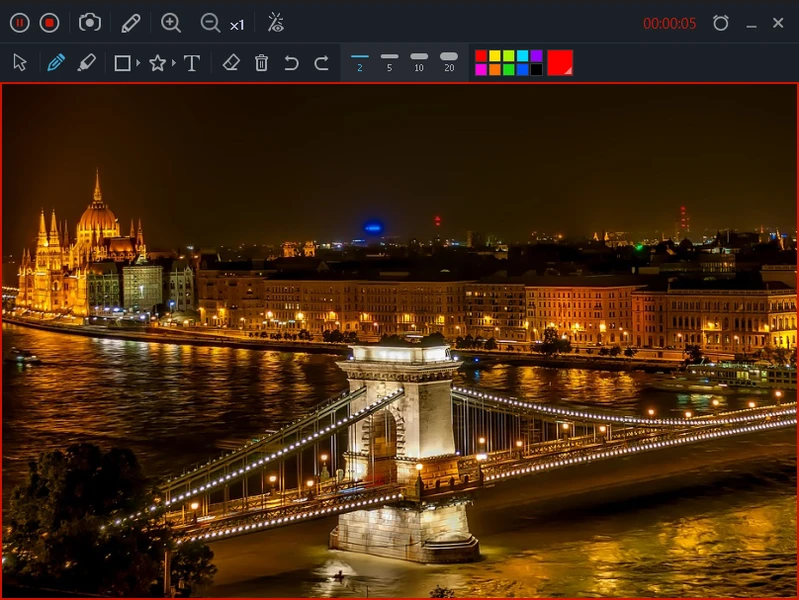Open the timer alarm clock icon
Screen dimensions: 799x600
(x=721, y=23)
